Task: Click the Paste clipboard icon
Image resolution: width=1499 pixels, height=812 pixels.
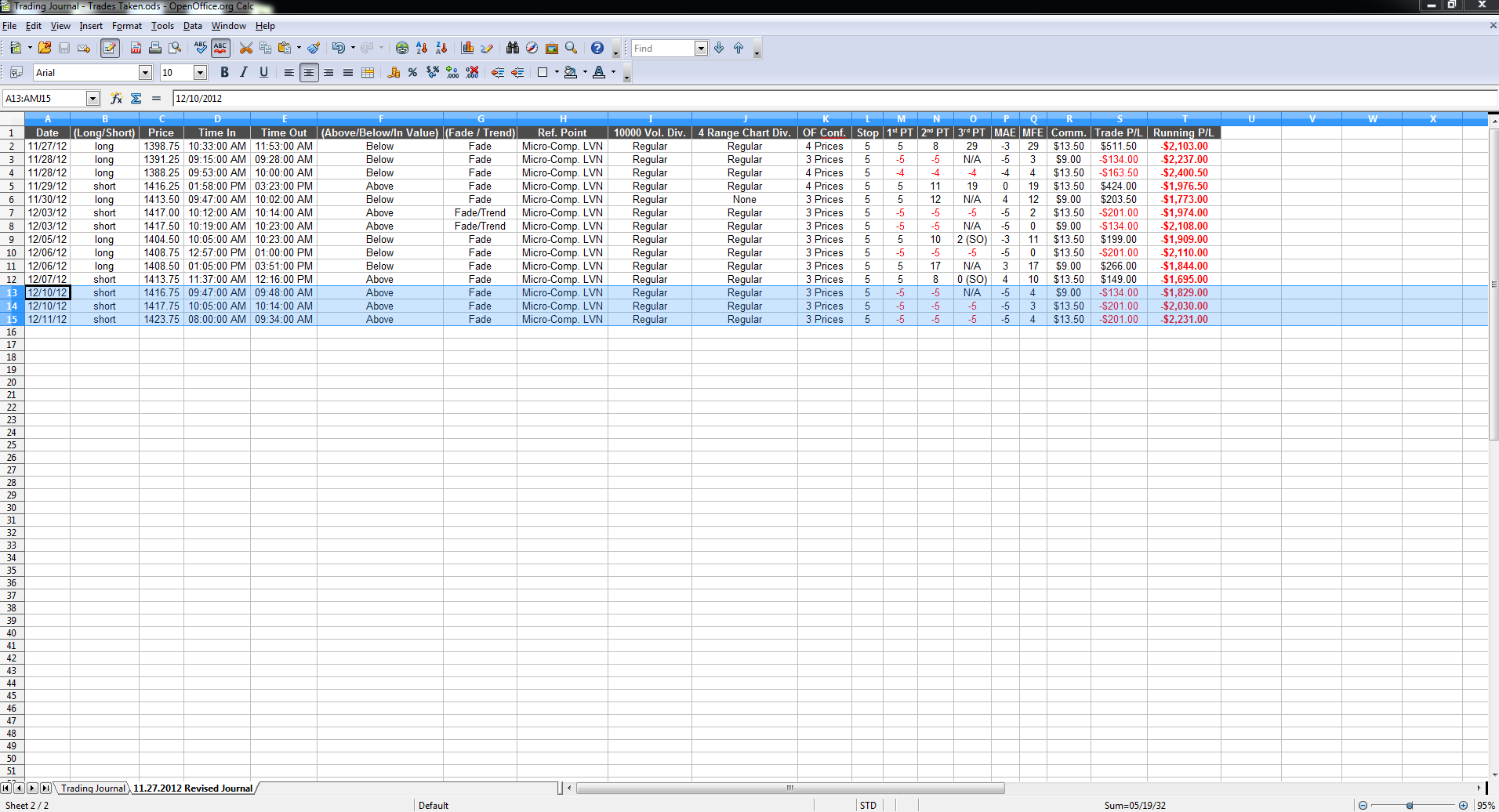Action: (x=285, y=49)
